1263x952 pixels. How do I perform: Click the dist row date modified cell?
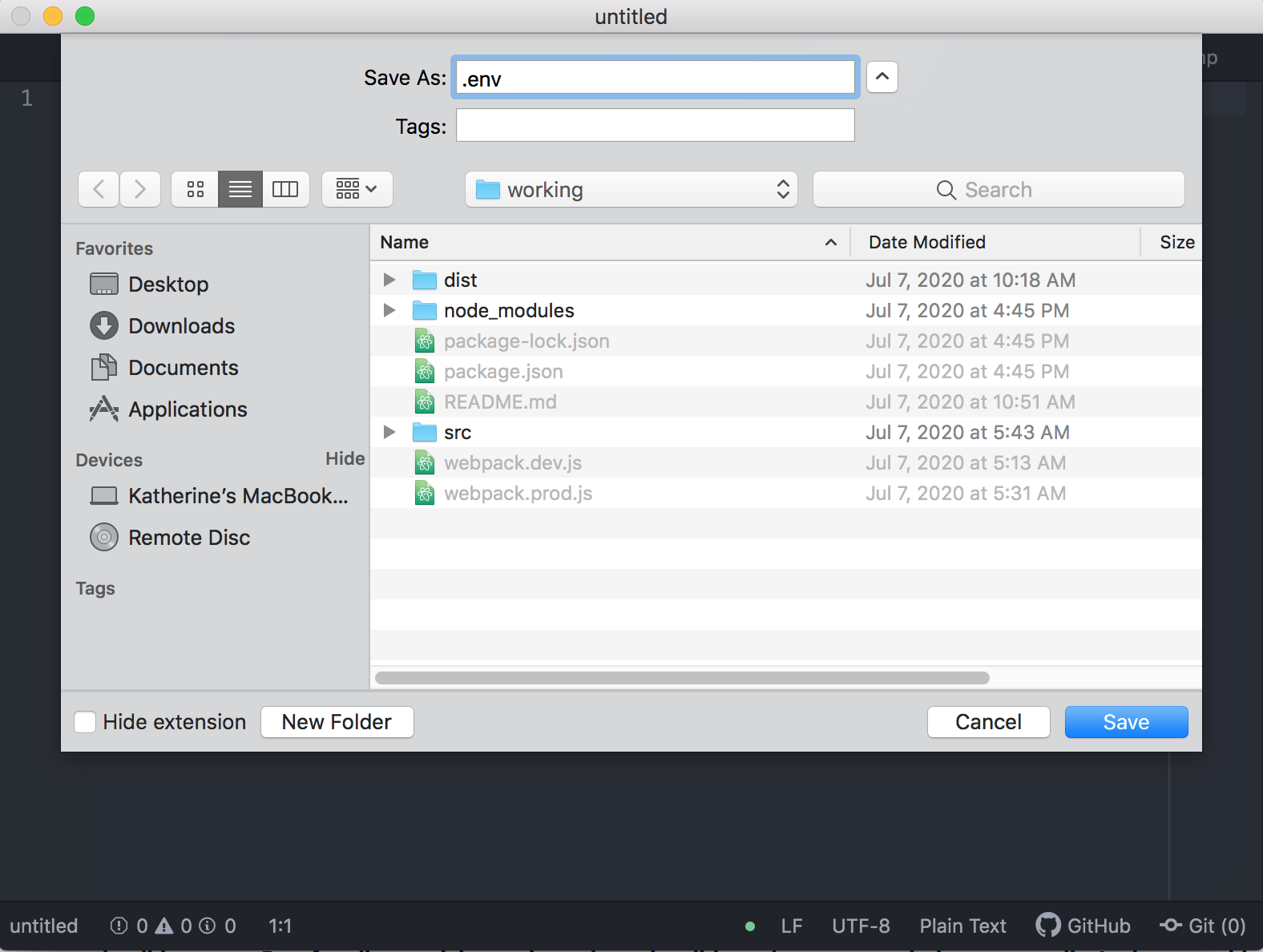(x=970, y=280)
